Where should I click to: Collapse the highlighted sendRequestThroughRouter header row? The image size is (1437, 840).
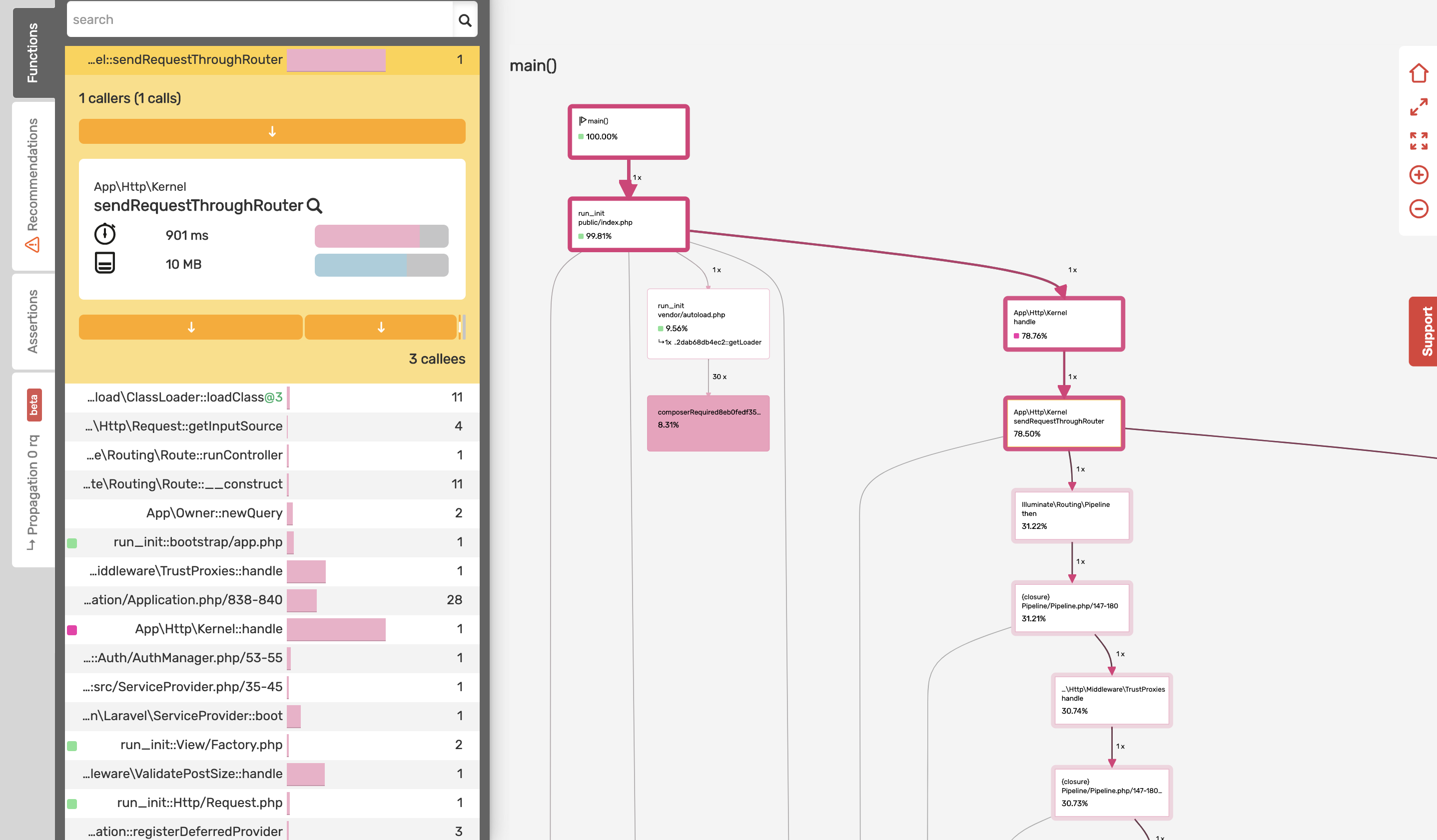pyautogui.click(x=272, y=60)
